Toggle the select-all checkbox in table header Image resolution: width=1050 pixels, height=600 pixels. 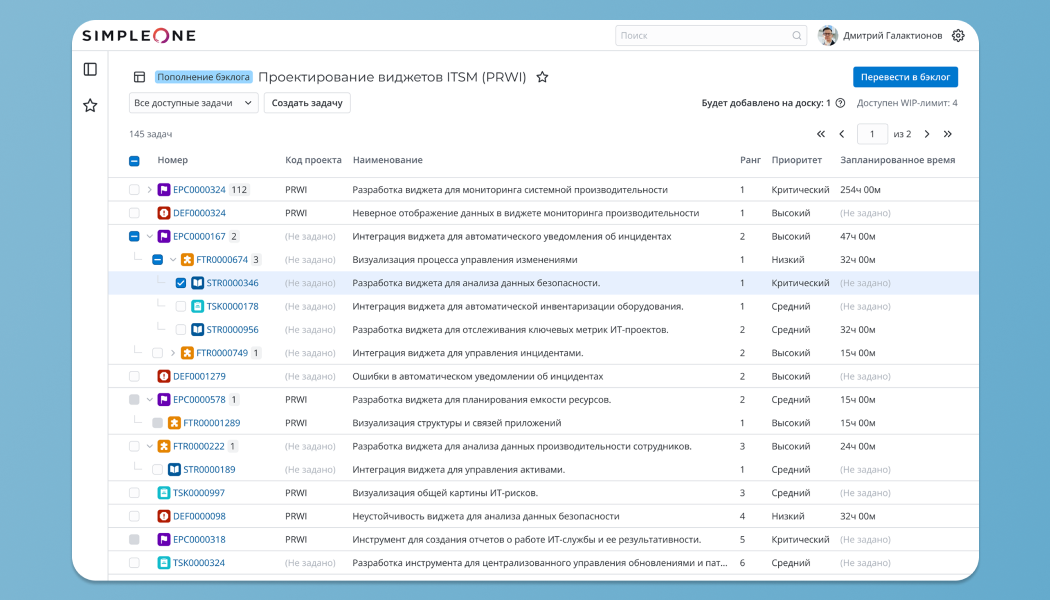(134, 160)
